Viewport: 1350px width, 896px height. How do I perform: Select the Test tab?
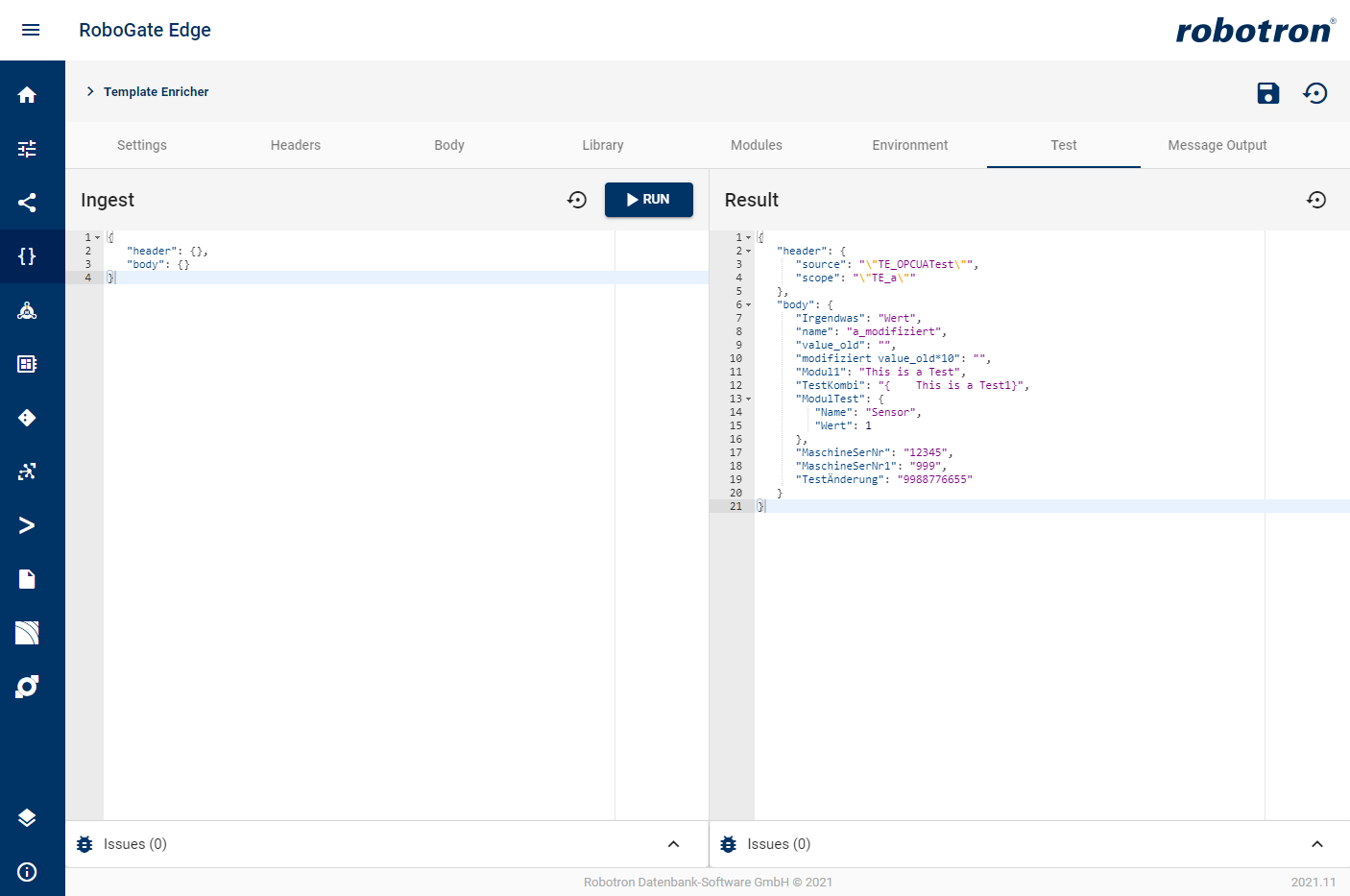1064,145
